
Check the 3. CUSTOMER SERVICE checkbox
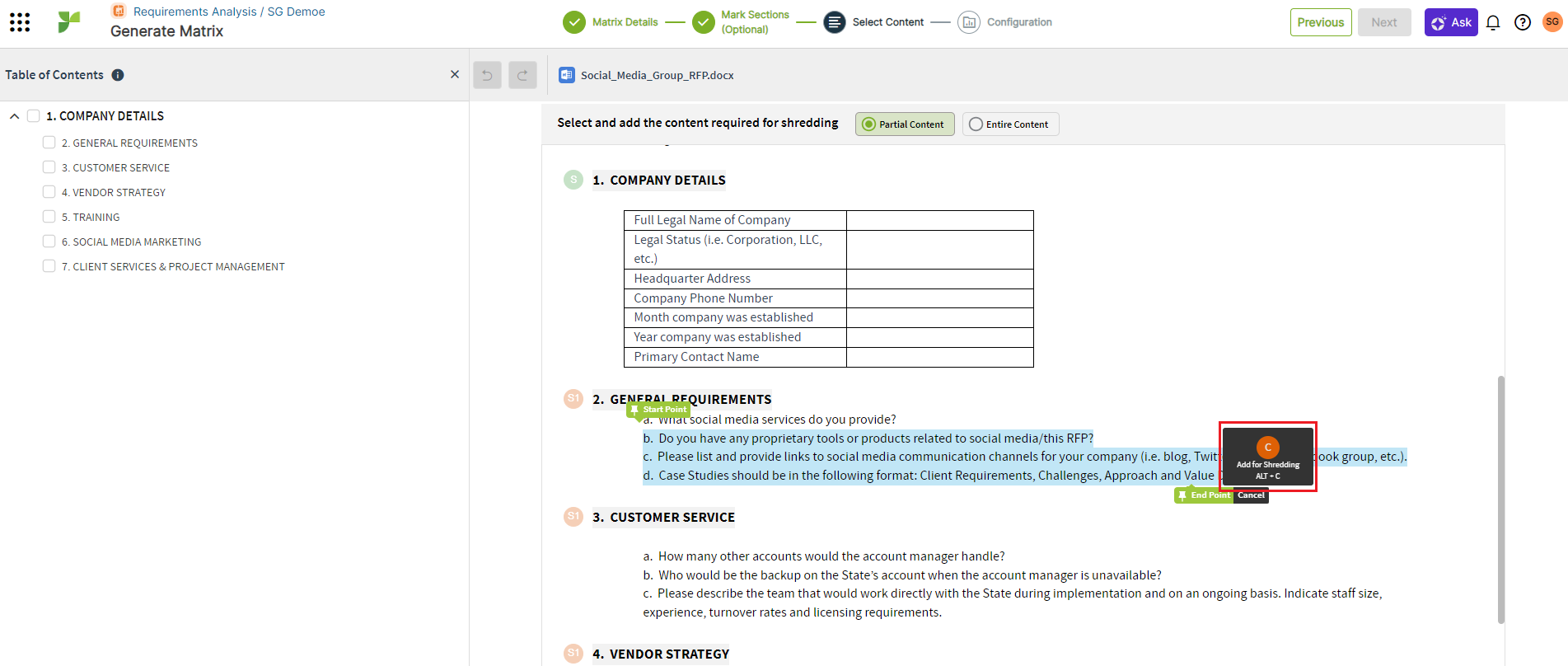pos(49,167)
